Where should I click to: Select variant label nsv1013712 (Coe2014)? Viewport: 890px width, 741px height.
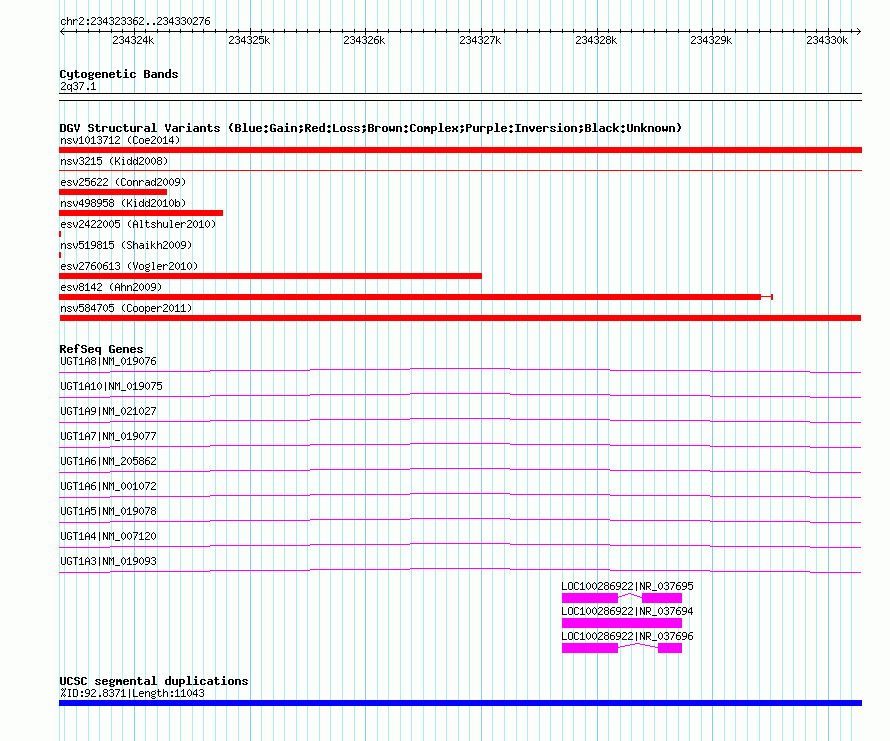120,140
